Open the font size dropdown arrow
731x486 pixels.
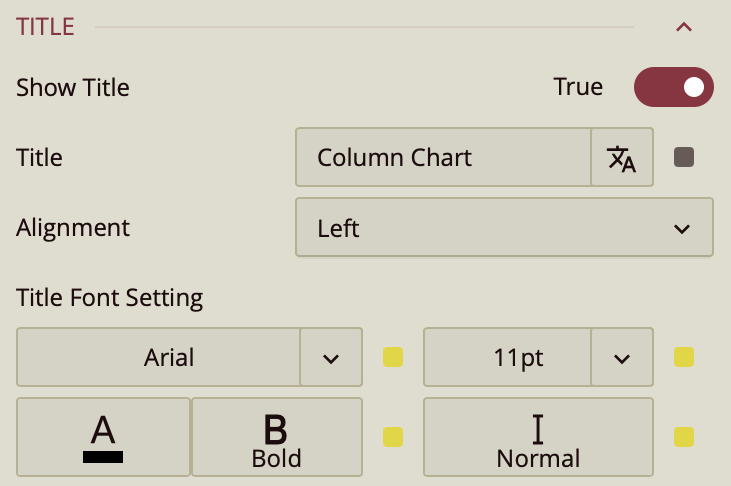coord(622,357)
